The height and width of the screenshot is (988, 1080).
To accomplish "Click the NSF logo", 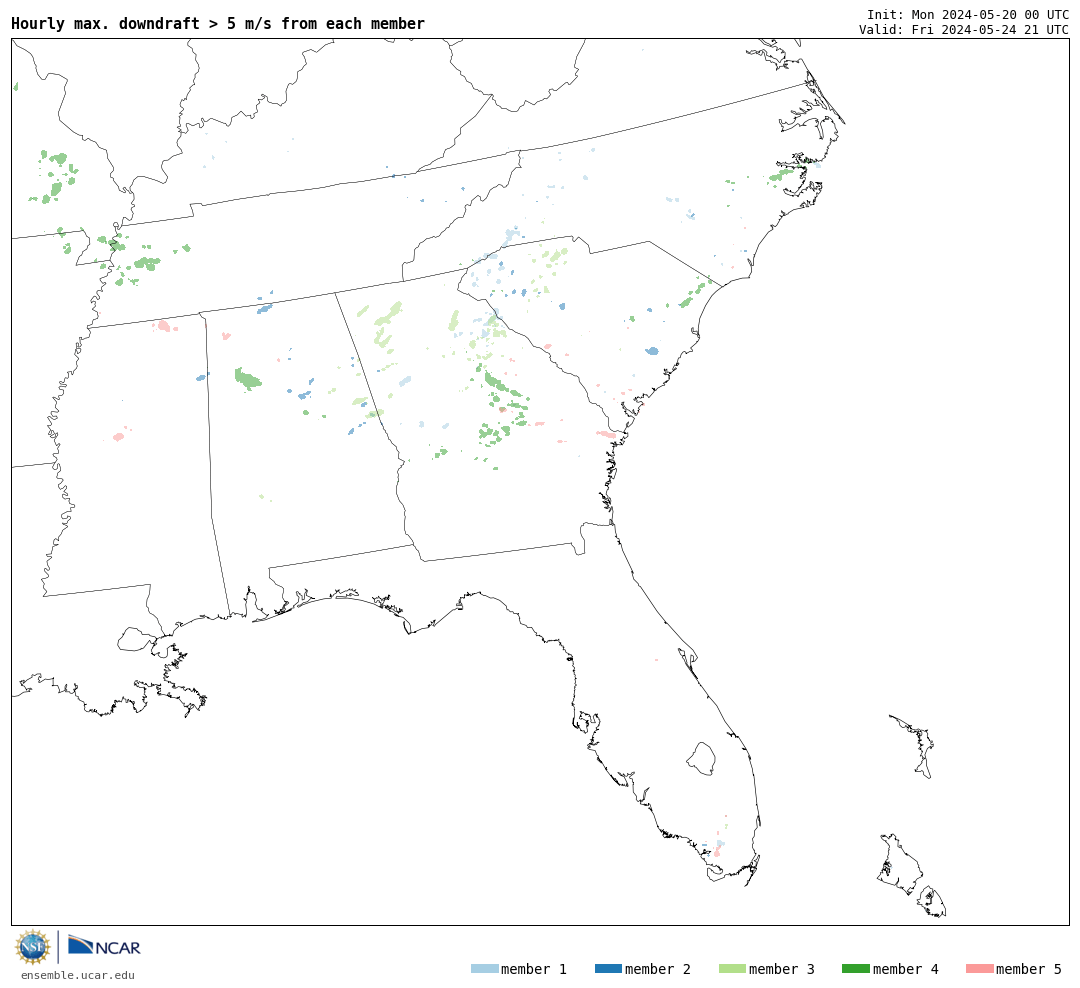I will click(x=32, y=947).
